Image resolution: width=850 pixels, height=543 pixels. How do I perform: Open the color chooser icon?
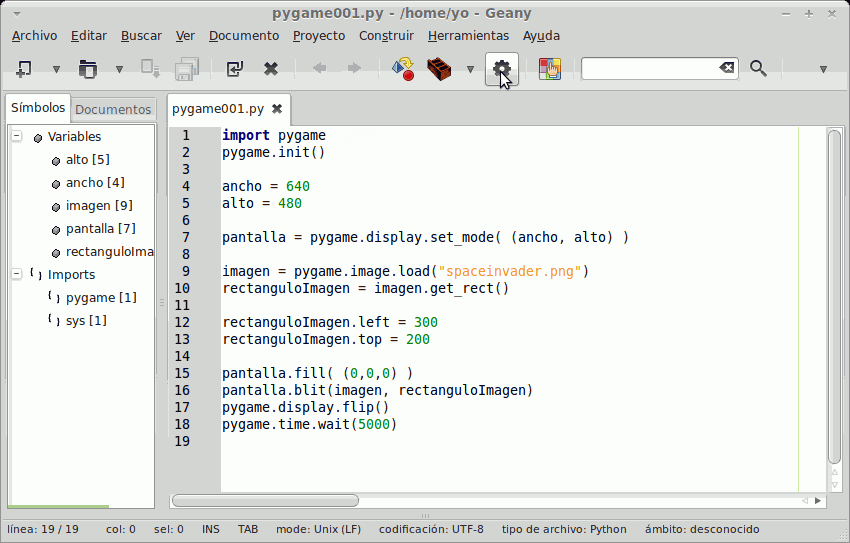tap(550, 69)
